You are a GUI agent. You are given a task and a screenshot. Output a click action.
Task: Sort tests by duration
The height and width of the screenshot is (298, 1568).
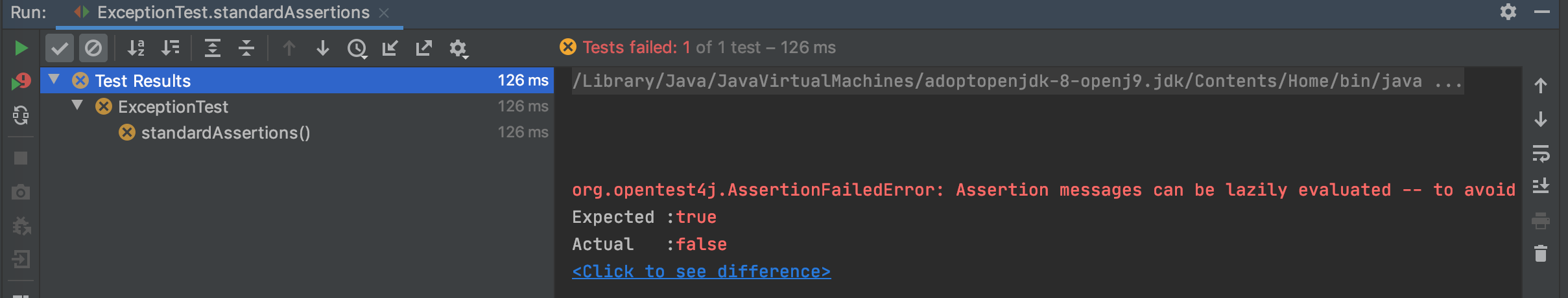tap(170, 48)
